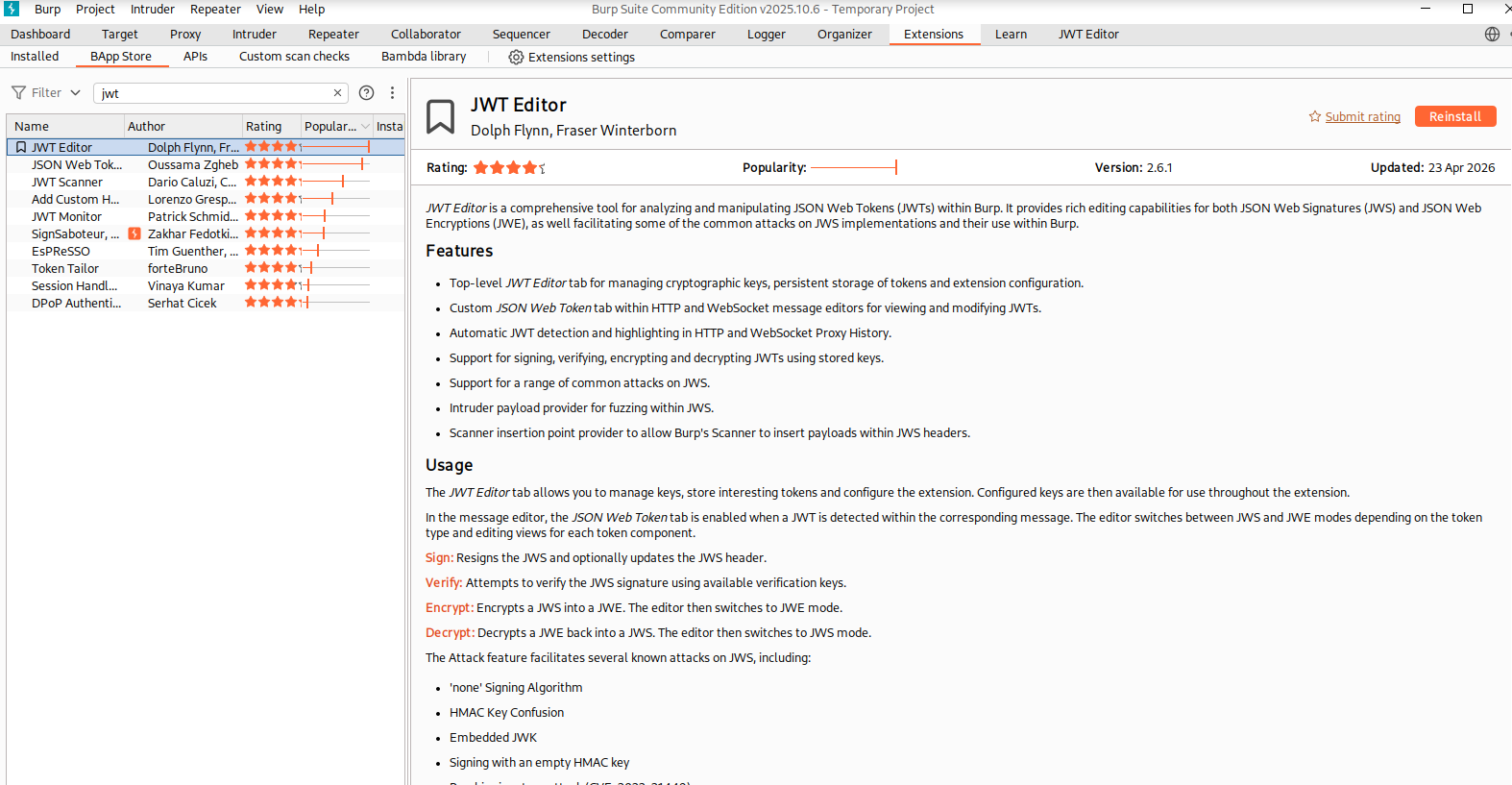Click the globe icon in top bar
The image size is (1512, 785).
pyautogui.click(x=1492, y=34)
